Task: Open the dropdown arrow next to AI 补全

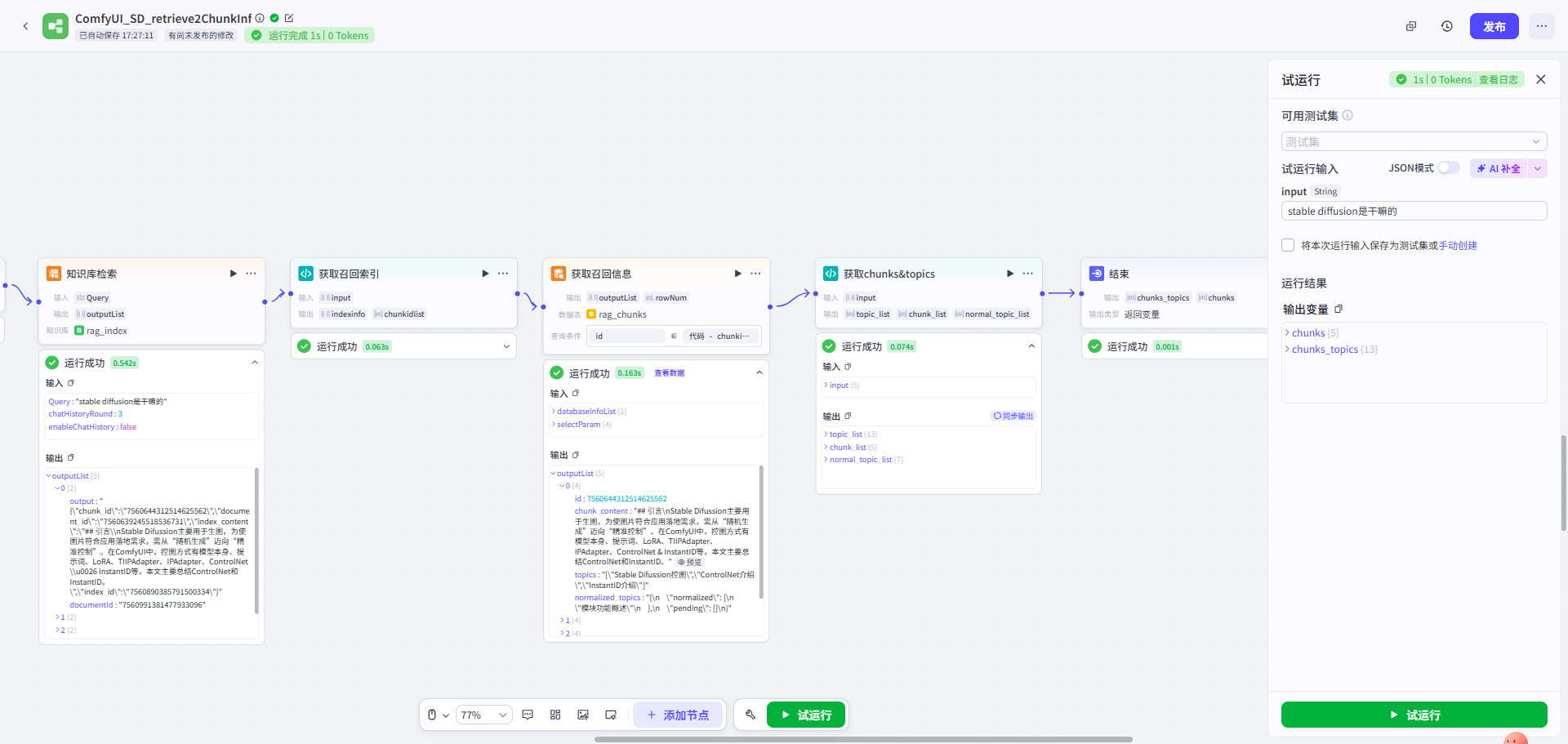Action: [1537, 168]
